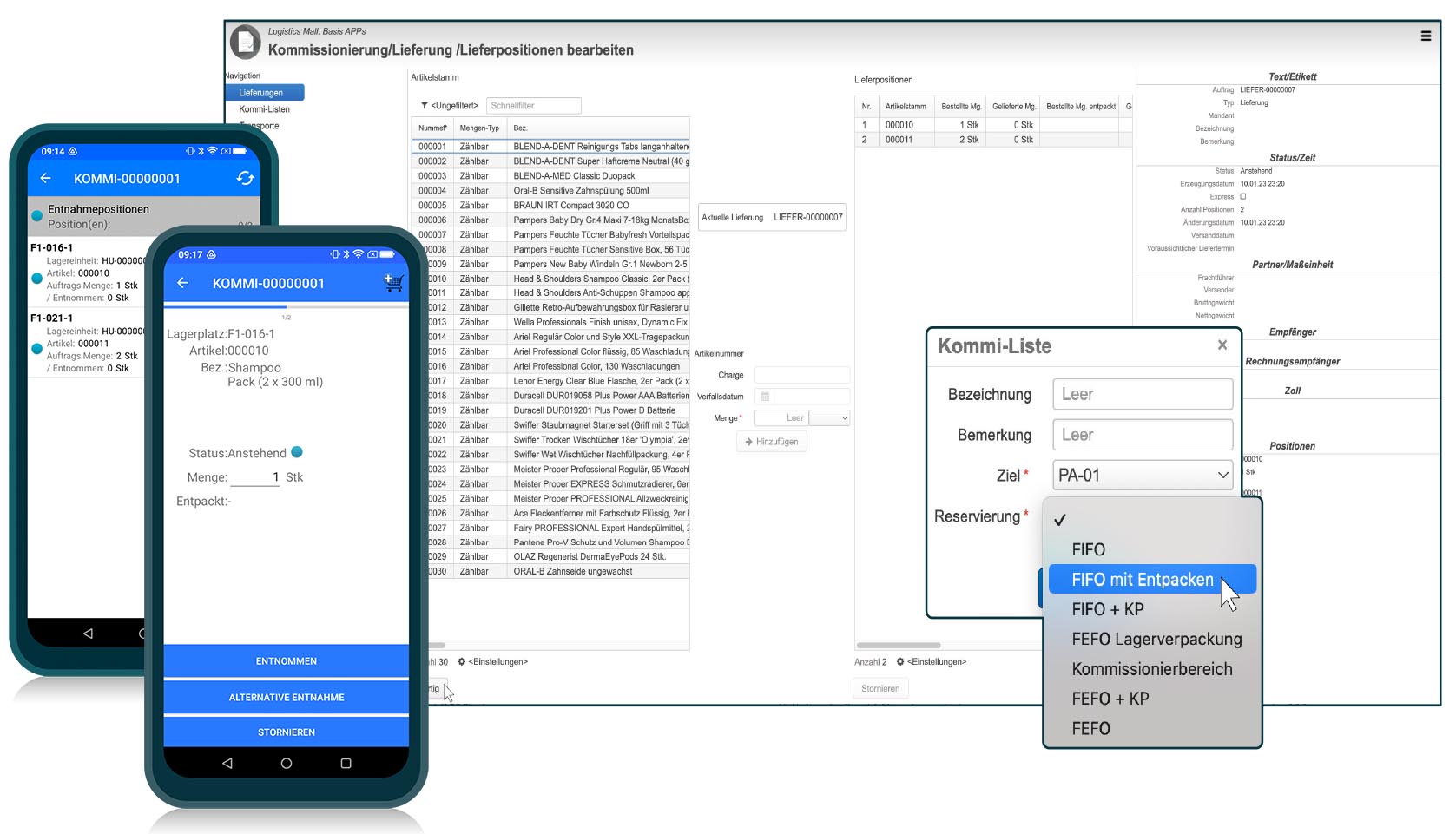This screenshot has width=1456, height=834.
Task: Open the Ziel PA-01 dropdown
Action: pos(1143,475)
